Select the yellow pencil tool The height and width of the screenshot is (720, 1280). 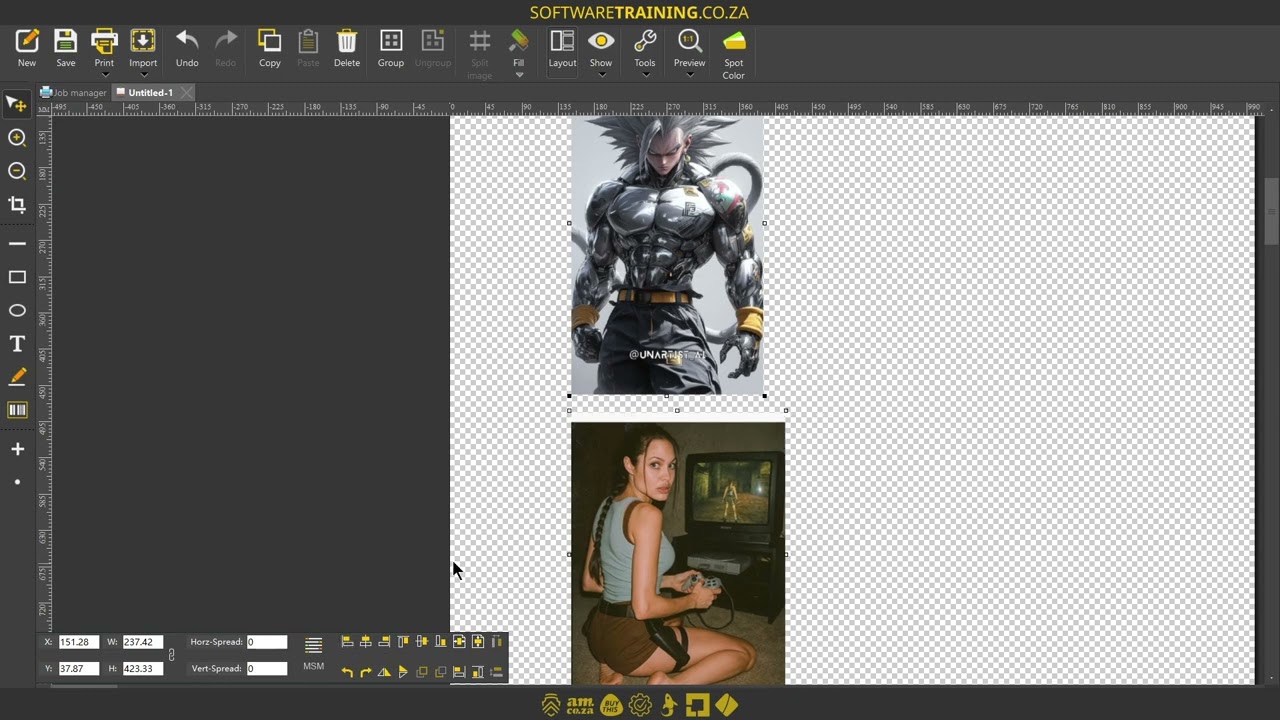point(17,377)
